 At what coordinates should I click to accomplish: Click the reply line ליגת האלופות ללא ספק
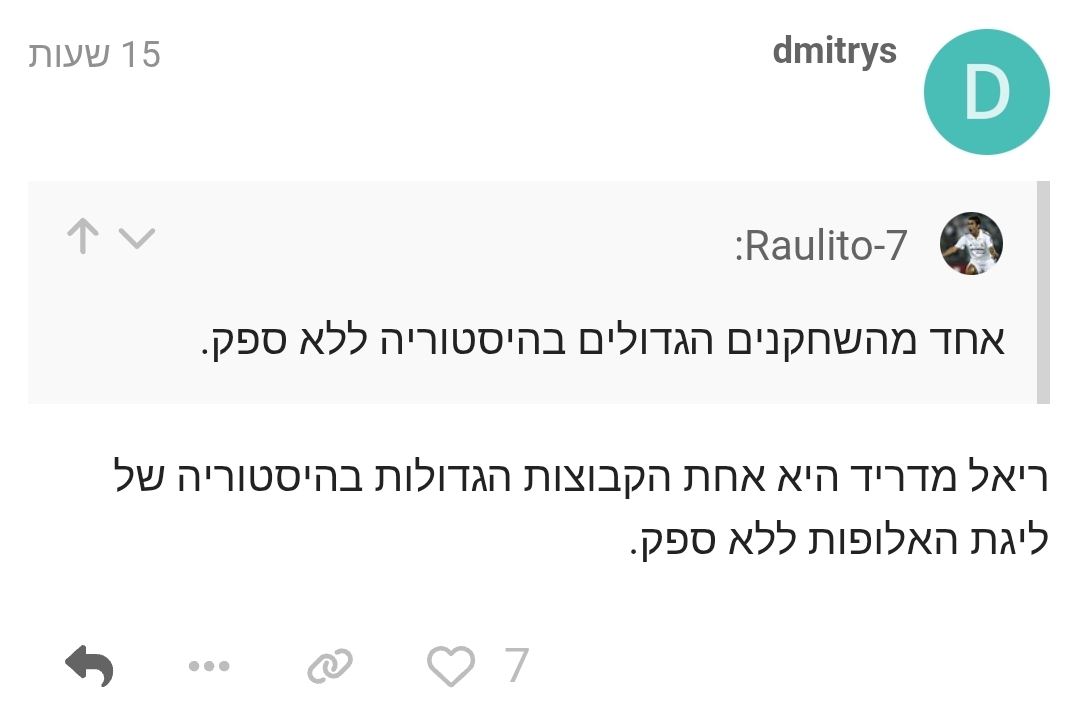point(838,540)
